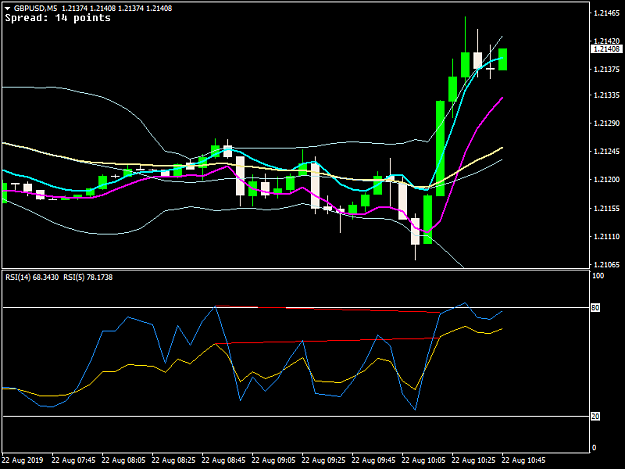
Task: Select the upper red RSI trendline
Action: point(328,309)
